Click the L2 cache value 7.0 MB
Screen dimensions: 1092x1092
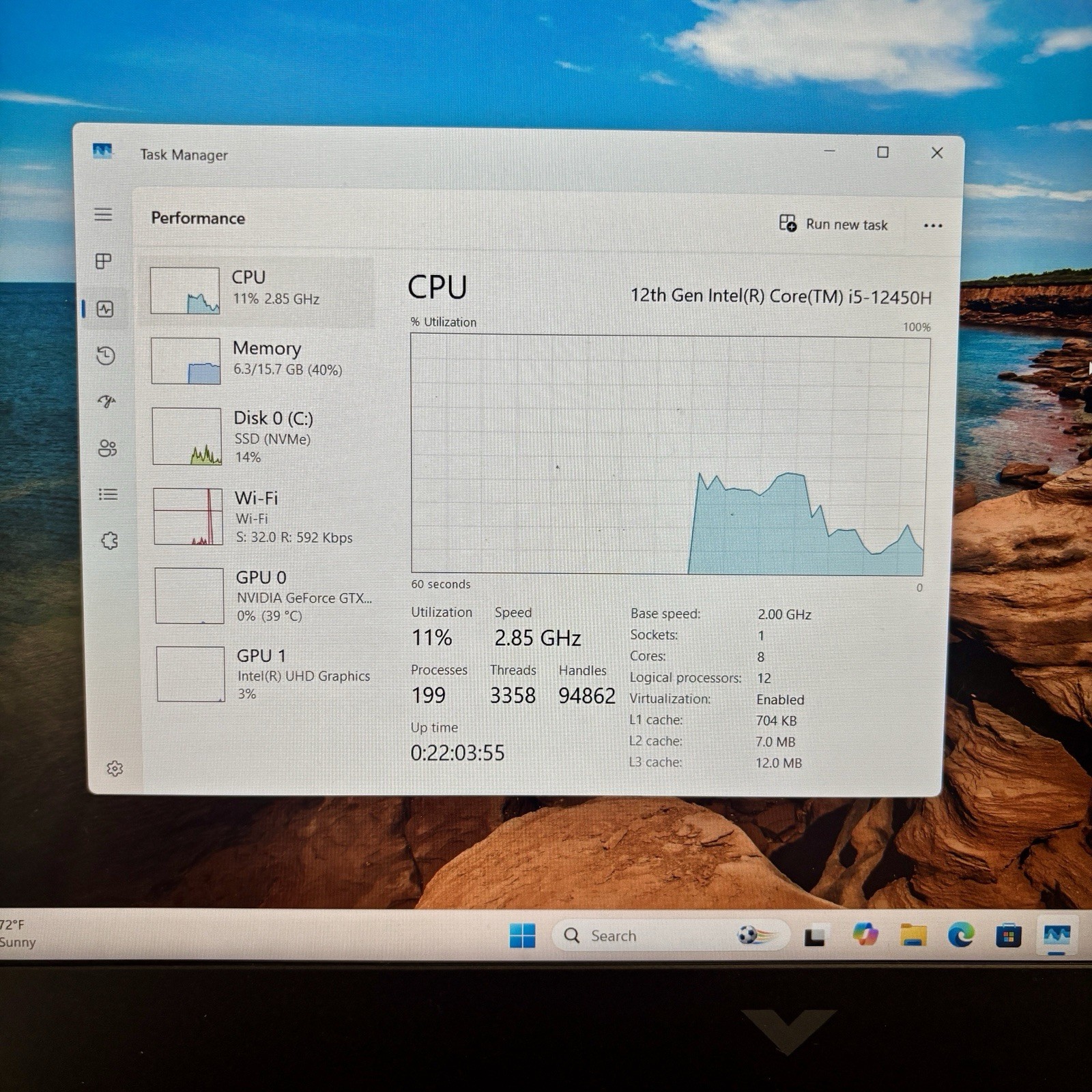775,742
